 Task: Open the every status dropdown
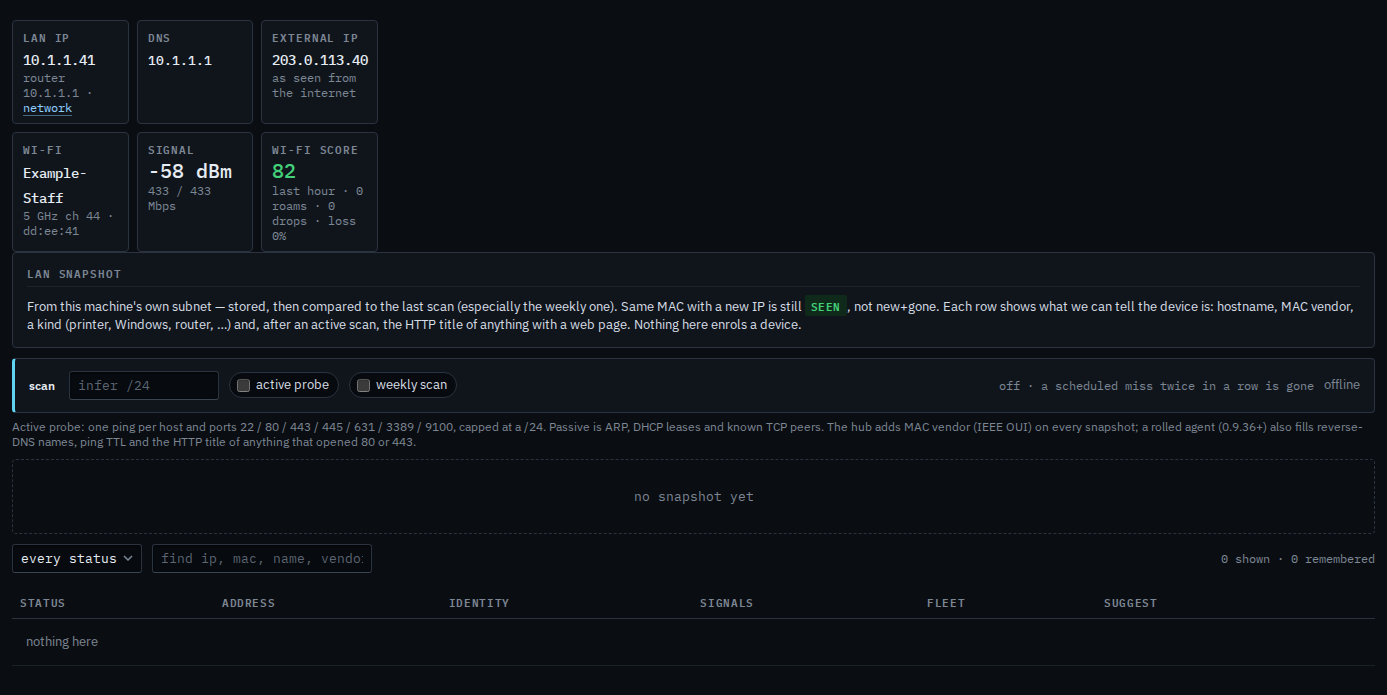pos(77,559)
